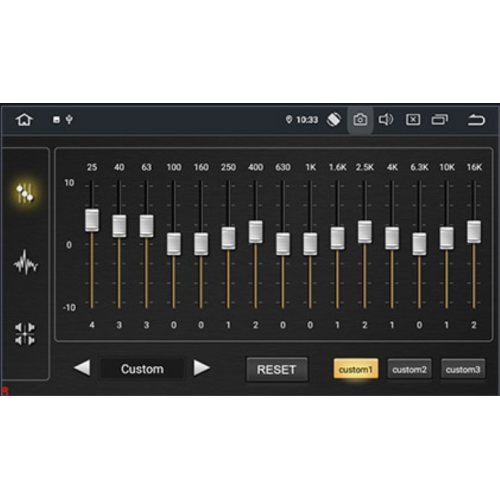This screenshot has height=500, width=500.
Task: Open the recent apps windows icon
Action: pyautogui.click(x=440, y=120)
